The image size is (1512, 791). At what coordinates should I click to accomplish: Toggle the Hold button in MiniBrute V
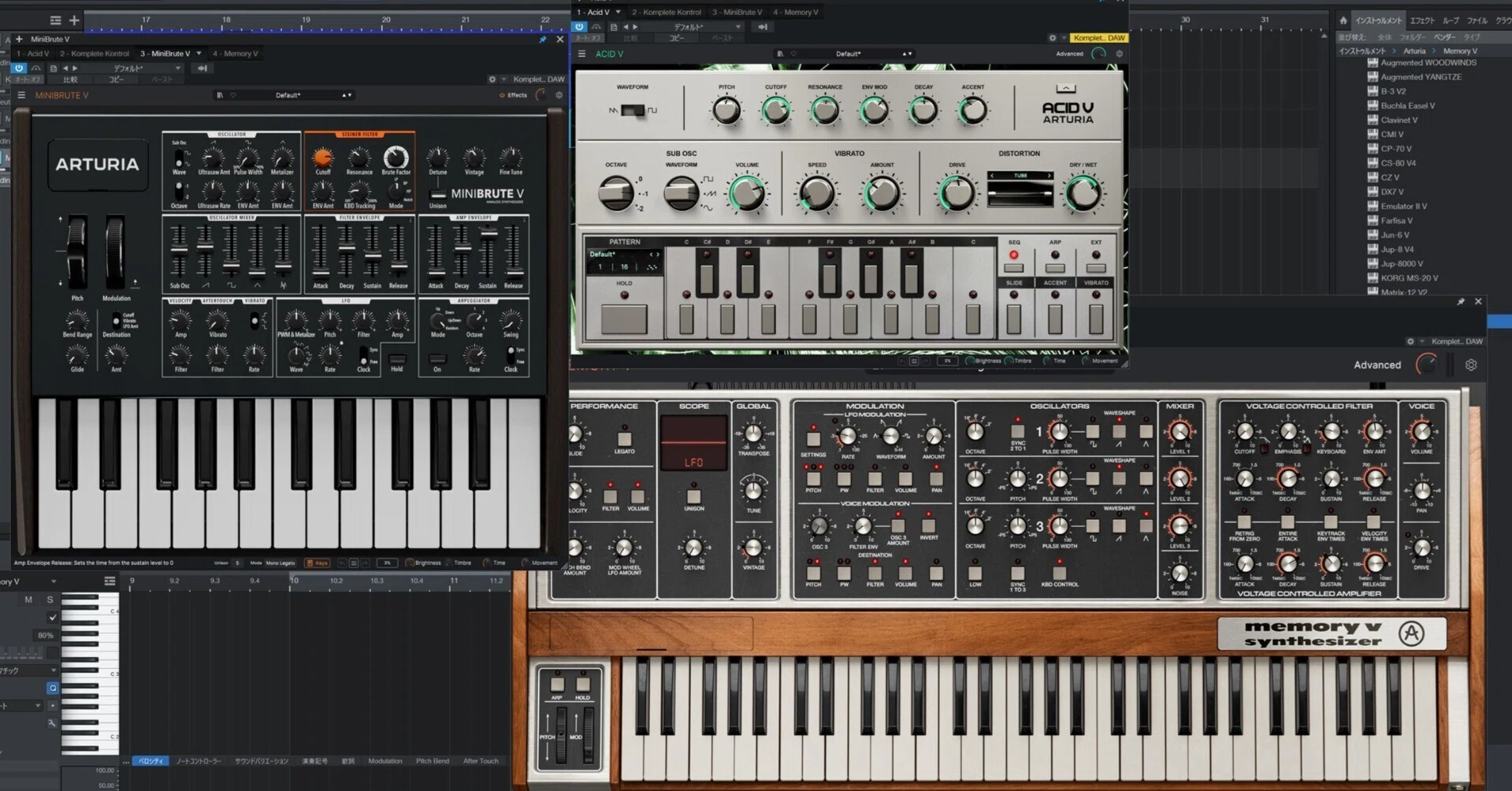[397, 359]
